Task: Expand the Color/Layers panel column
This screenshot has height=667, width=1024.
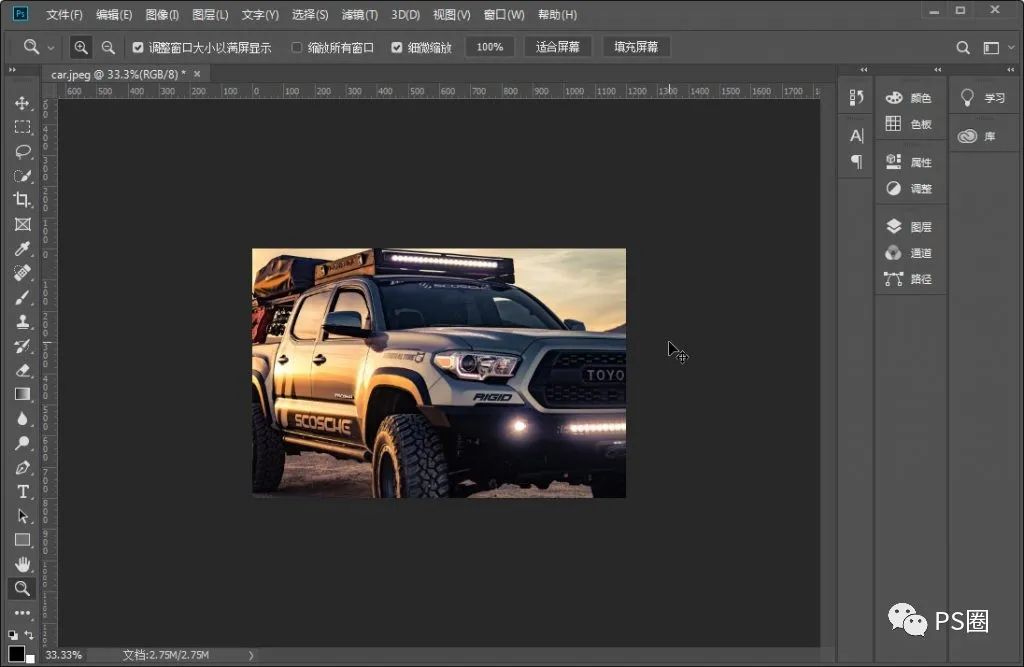Action: pyautogui.click(x=937, y=69)
